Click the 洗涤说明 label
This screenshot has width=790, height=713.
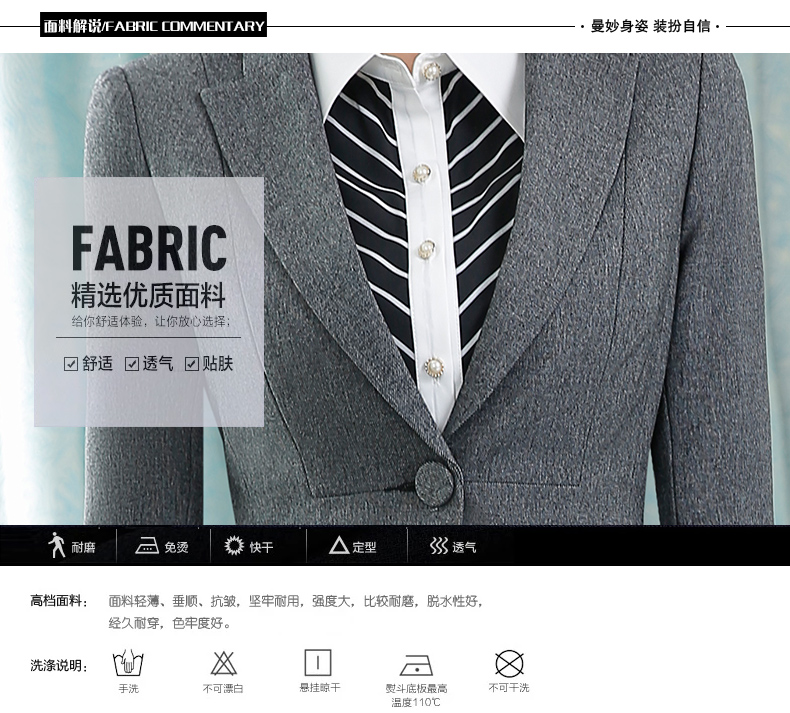(59, 665)
